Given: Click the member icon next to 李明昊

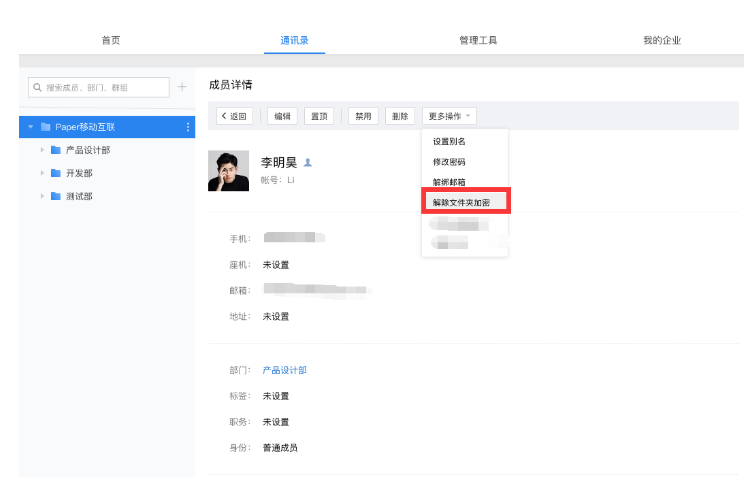Looking at the screenshot, I should click(308, 162).
